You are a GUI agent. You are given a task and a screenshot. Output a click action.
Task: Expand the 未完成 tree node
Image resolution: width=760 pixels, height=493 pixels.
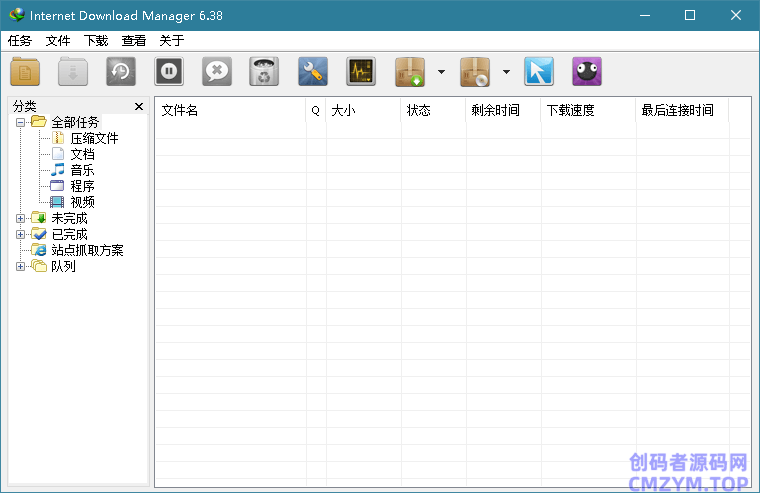point(21,218)
